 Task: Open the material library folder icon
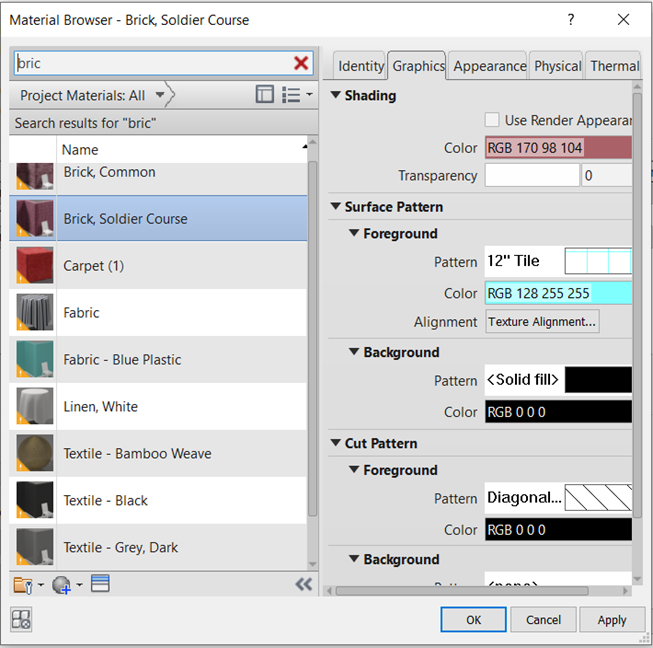tap(22, 584)
